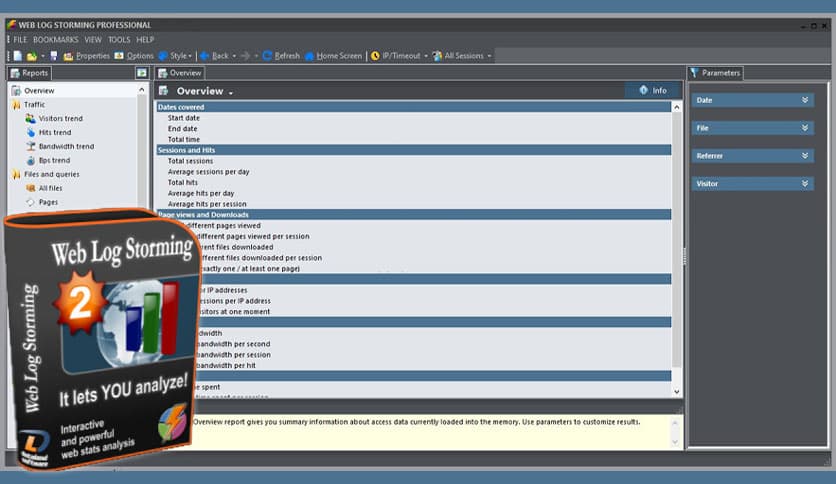This screenshot has width=836, height=484.
Task: Select Overview in the reports tree
Action: [x=39, y=91]
